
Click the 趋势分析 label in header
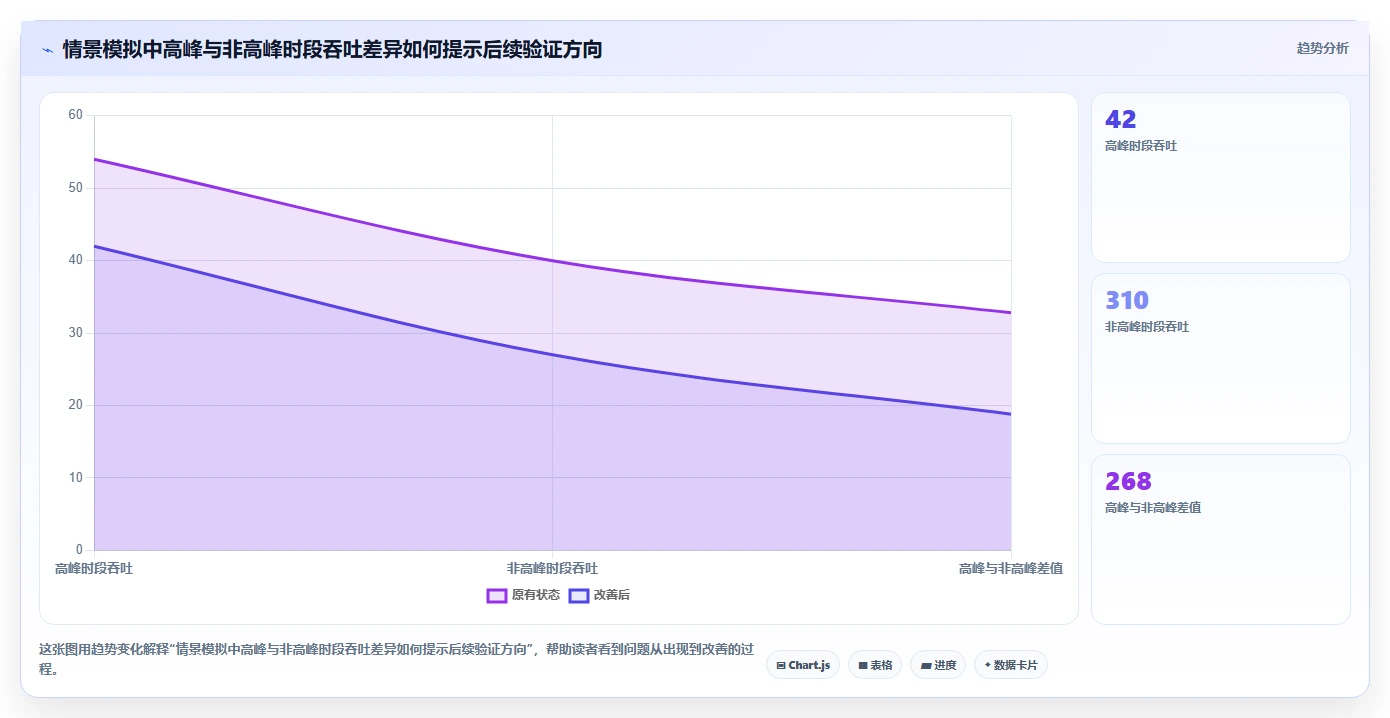pos(1322,48)
